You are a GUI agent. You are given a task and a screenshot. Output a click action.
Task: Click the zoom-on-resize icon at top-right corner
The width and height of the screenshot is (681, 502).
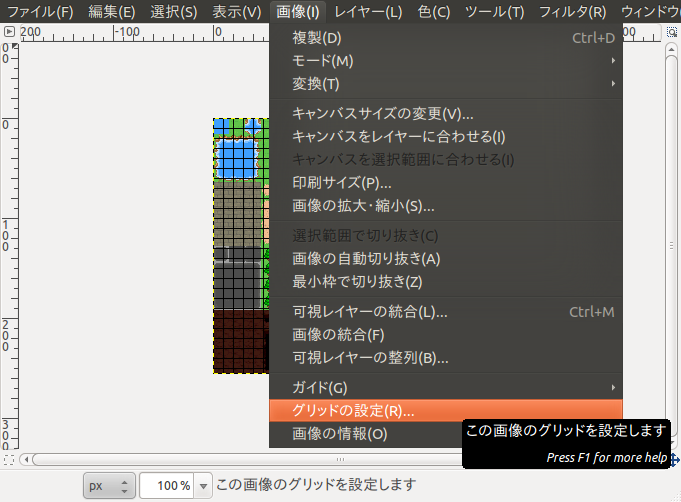(x=673, y=32)
